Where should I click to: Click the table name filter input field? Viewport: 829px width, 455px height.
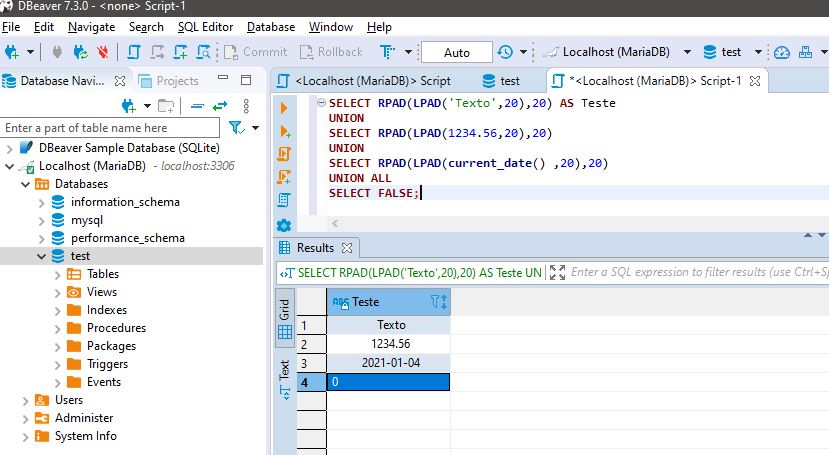(x=110, y=128)
